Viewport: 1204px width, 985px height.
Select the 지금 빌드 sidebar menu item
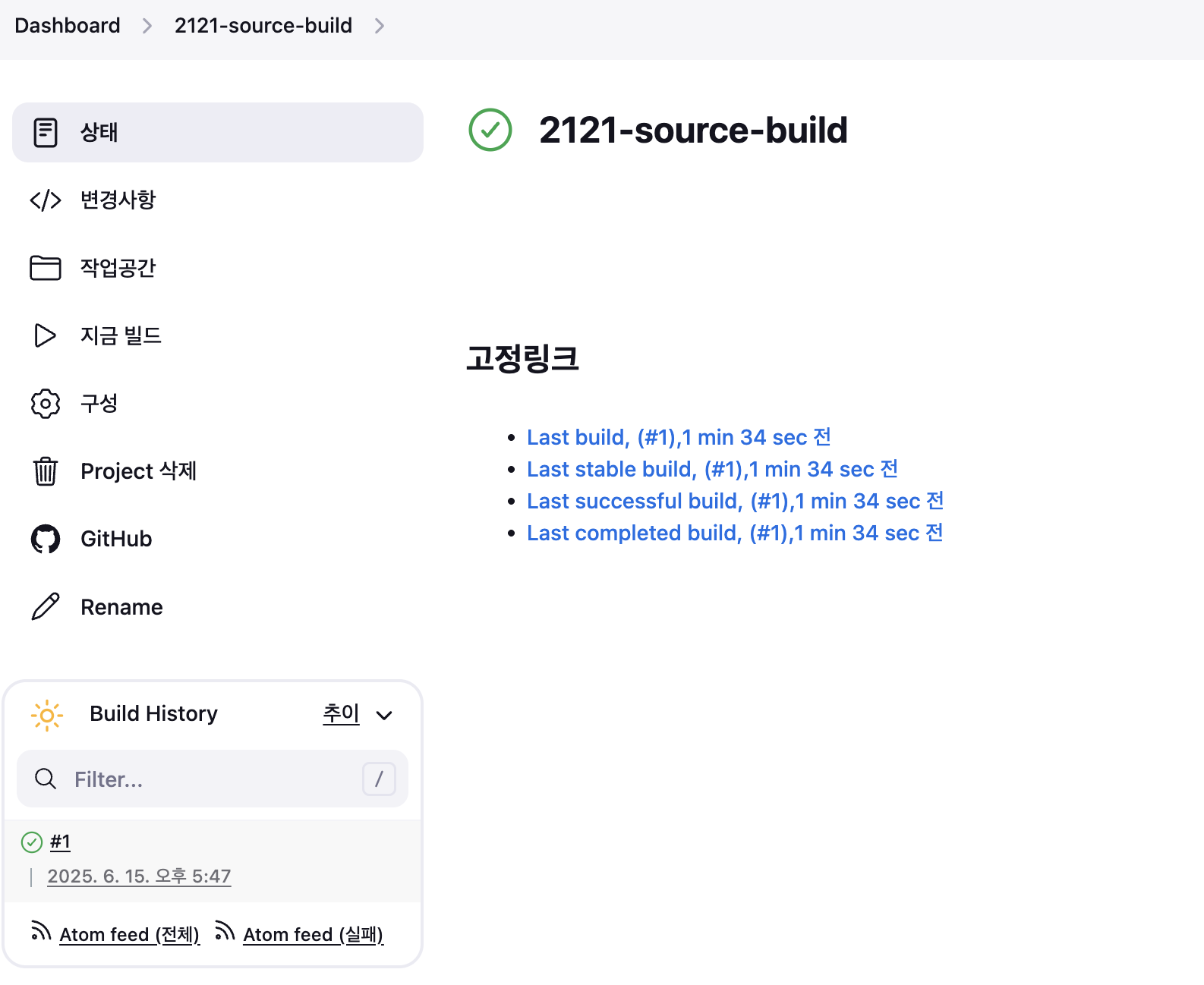pyautogui.click(x=218, y=335)
